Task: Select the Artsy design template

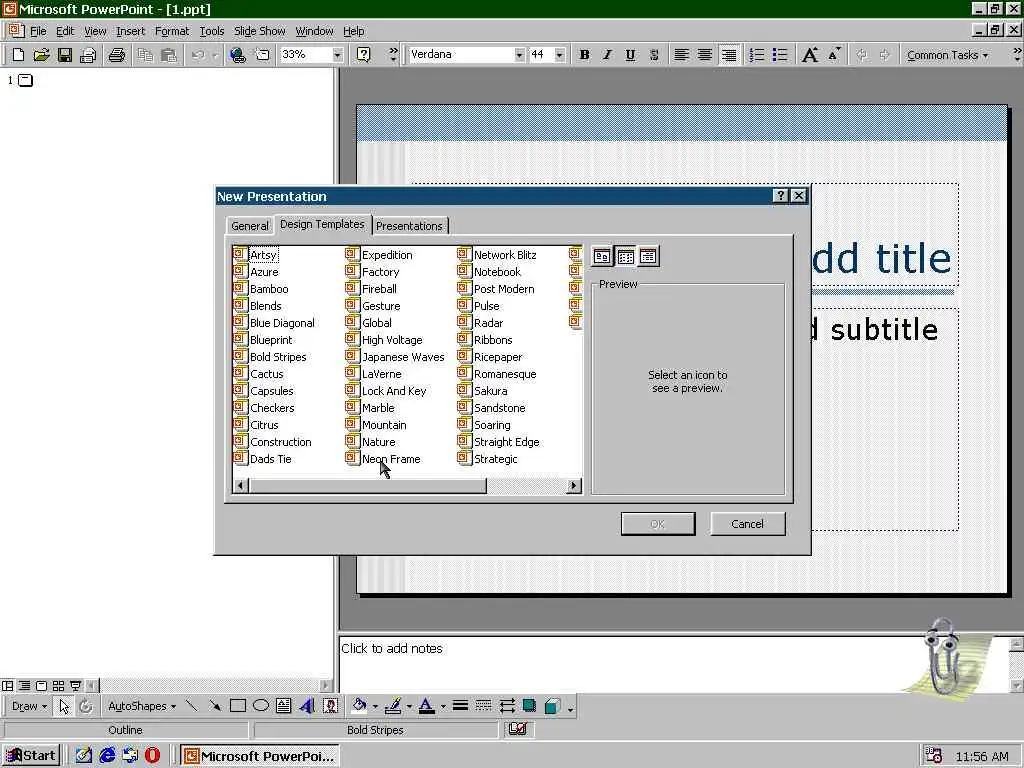Action: [256, 255]
